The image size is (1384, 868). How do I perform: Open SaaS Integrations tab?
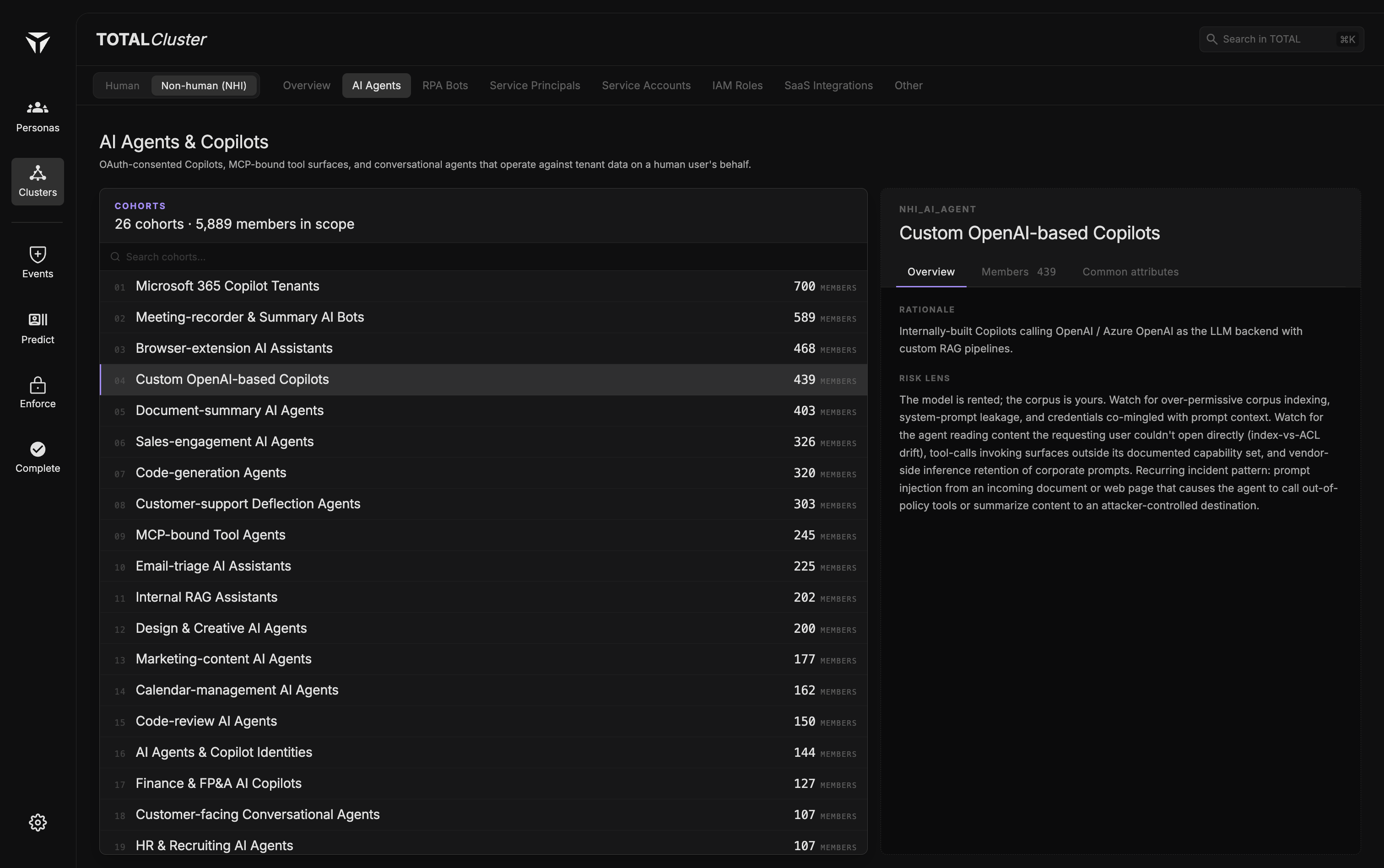pos(828,86)
